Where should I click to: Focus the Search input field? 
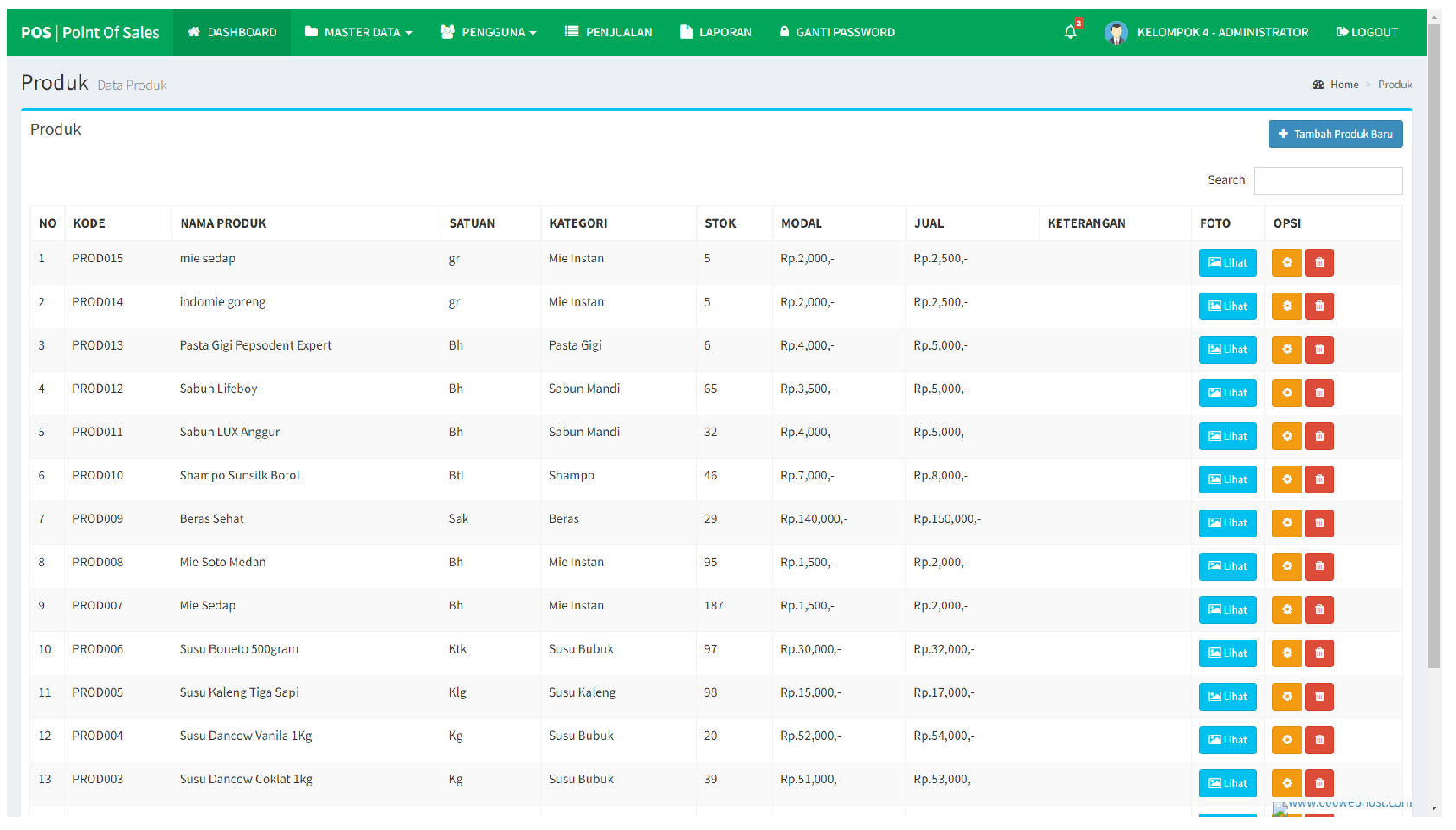click(1328, 181)
